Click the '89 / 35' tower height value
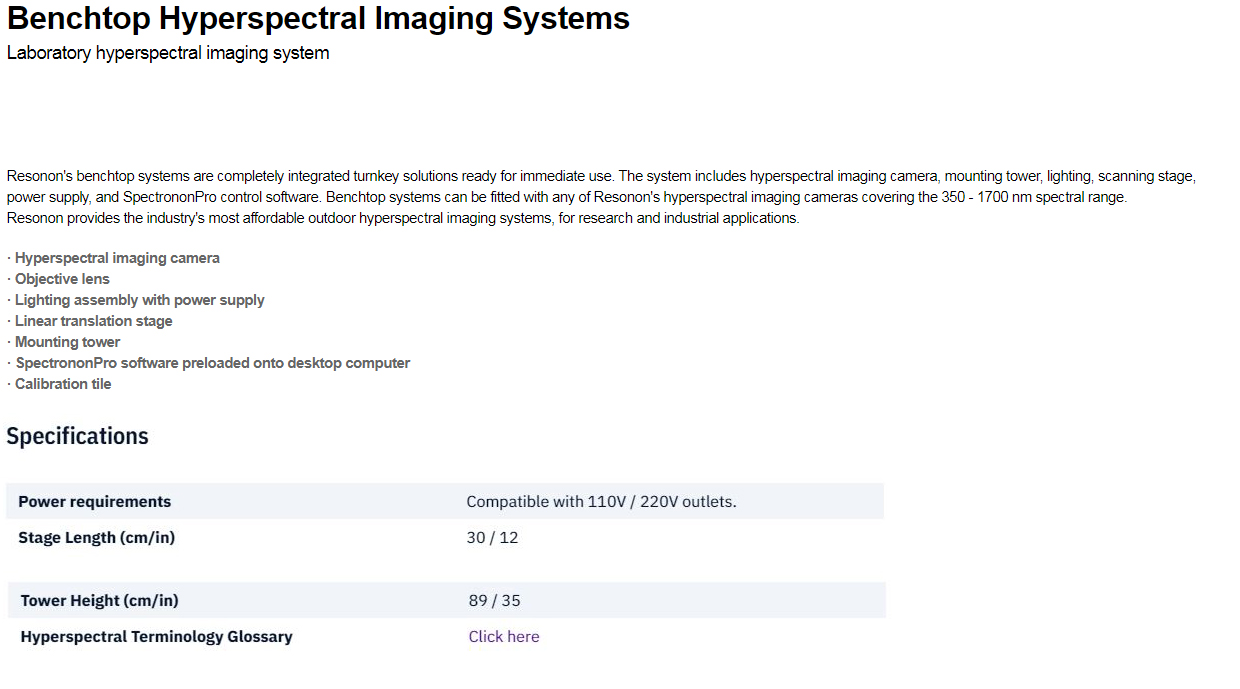 tap(494, 601)
